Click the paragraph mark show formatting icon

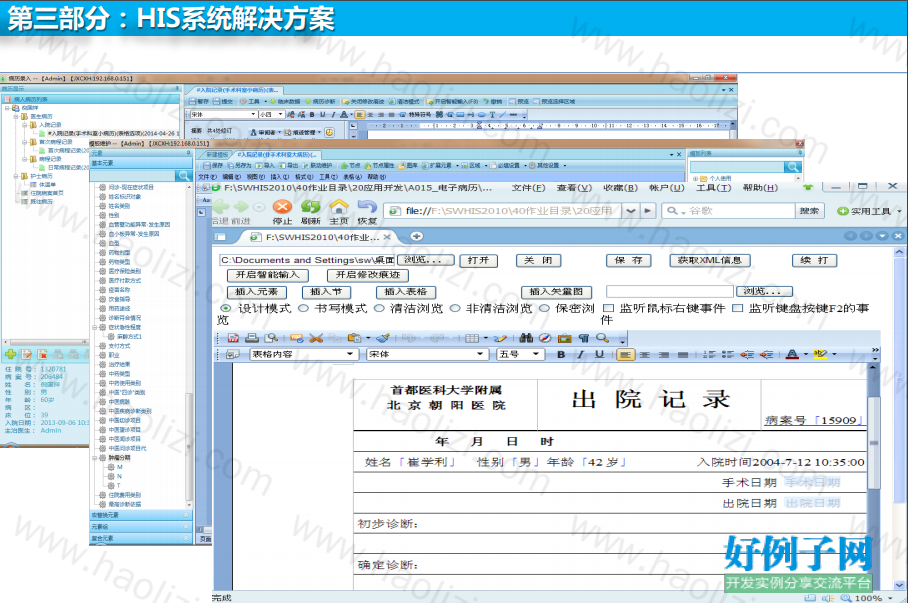[584, 338]
